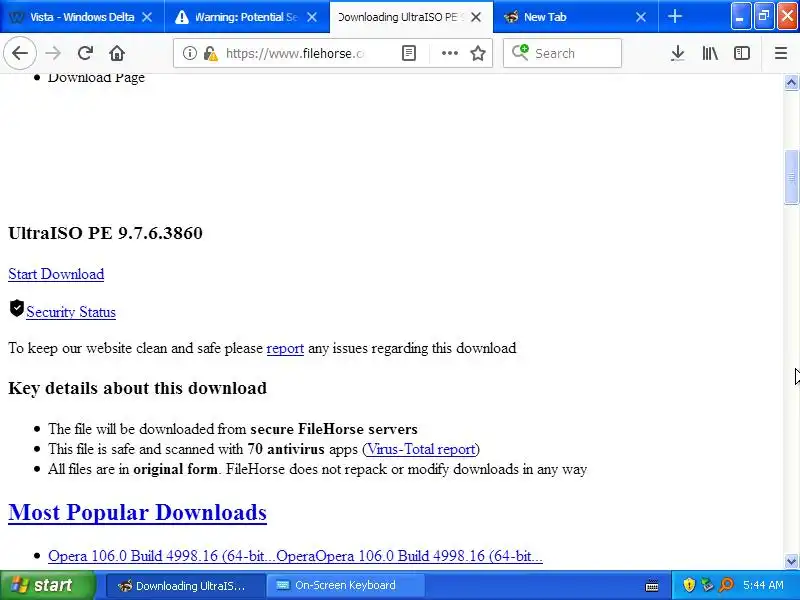Open Opera 106.0 Build 4998.16 link
The height and width of the screenshot is (600, 800).
(x=295, y=556)
